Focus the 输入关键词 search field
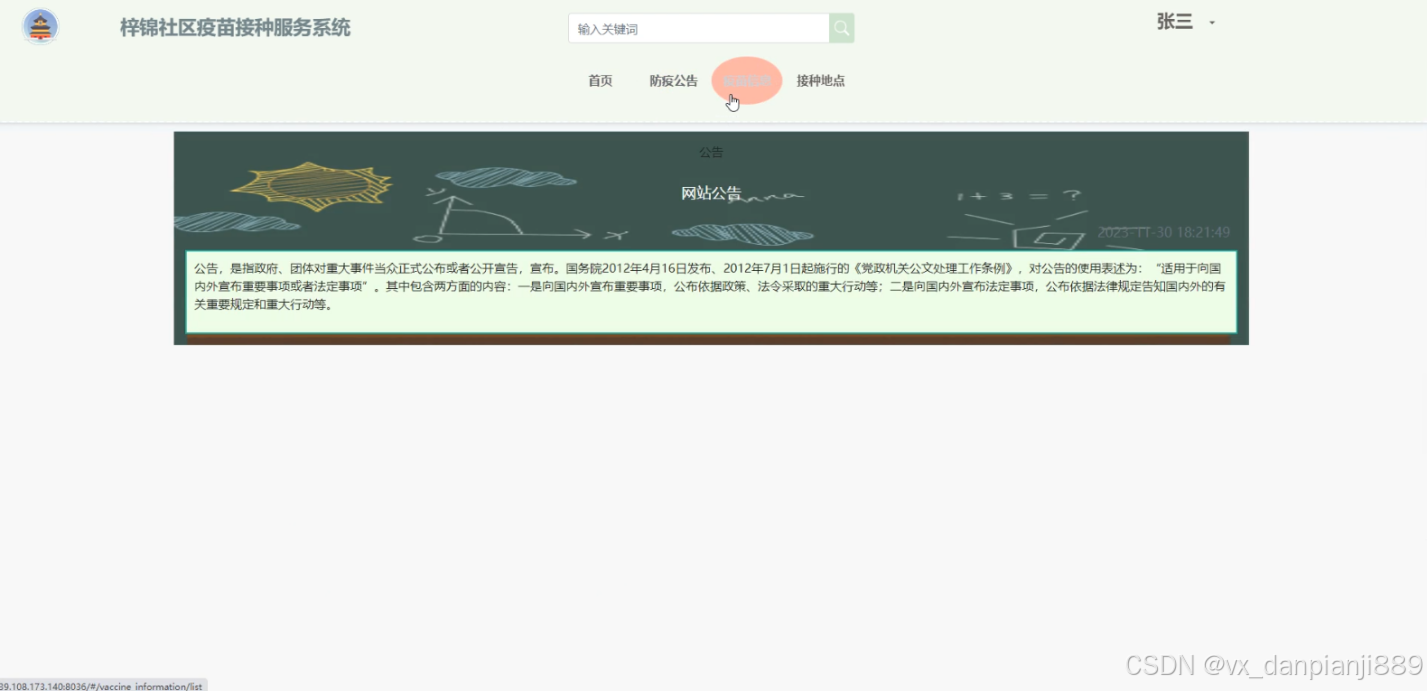 point(699,29)
